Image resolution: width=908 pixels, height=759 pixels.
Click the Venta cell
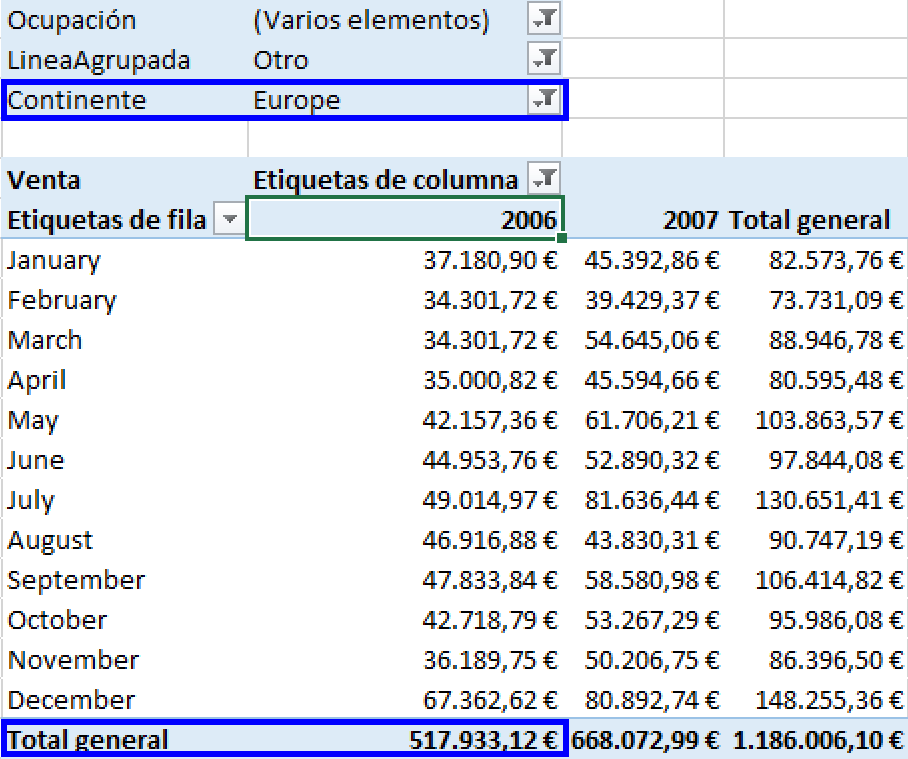pyautogui.click(x=45, y=181)
